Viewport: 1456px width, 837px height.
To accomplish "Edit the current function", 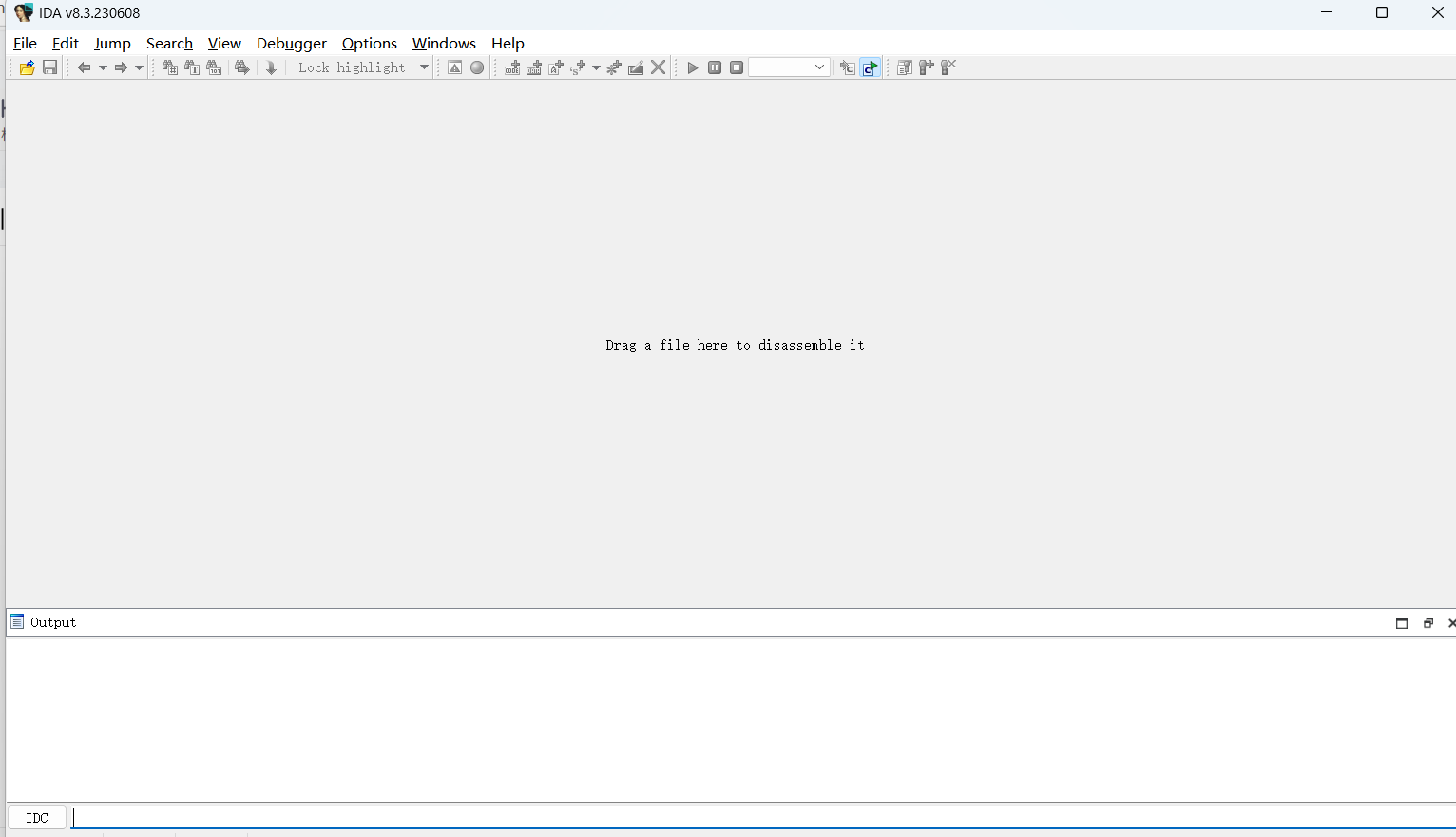I will pyautogui.click(x=635, y=67).
